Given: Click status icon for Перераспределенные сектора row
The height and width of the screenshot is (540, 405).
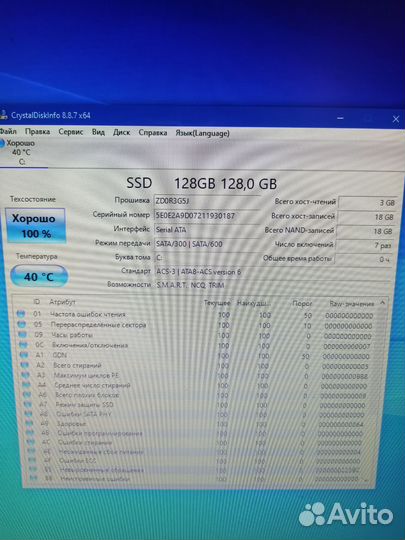Looking at the screenshot, I should (22, 324).
